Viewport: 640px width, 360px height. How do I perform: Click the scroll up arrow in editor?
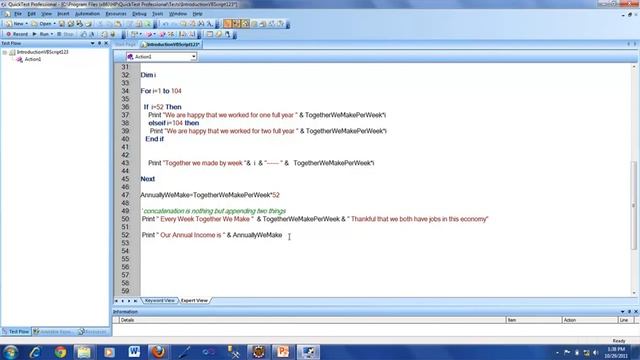[x=634, y=67]
